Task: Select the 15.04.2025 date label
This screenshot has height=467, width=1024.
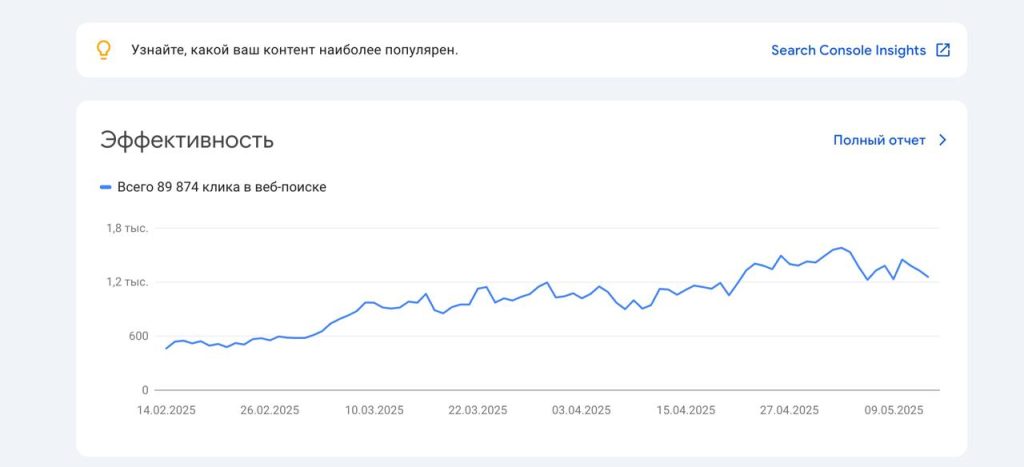Action: click(x=686, y=410)
